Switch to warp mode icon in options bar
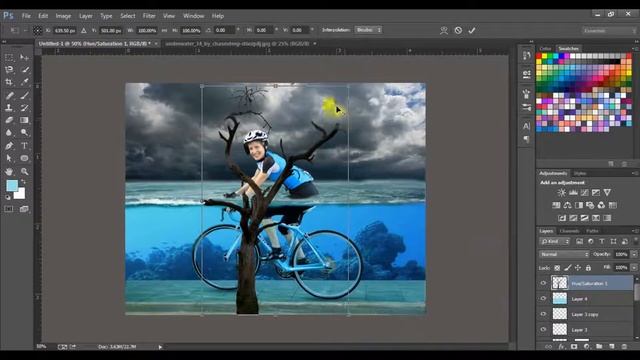 [x=444, y=30]
